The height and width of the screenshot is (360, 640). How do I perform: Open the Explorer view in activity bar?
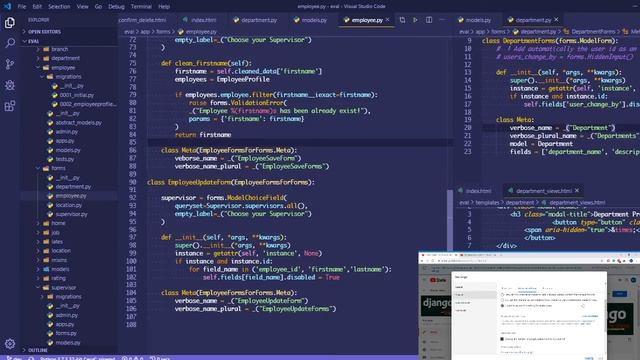pos(10,22)
